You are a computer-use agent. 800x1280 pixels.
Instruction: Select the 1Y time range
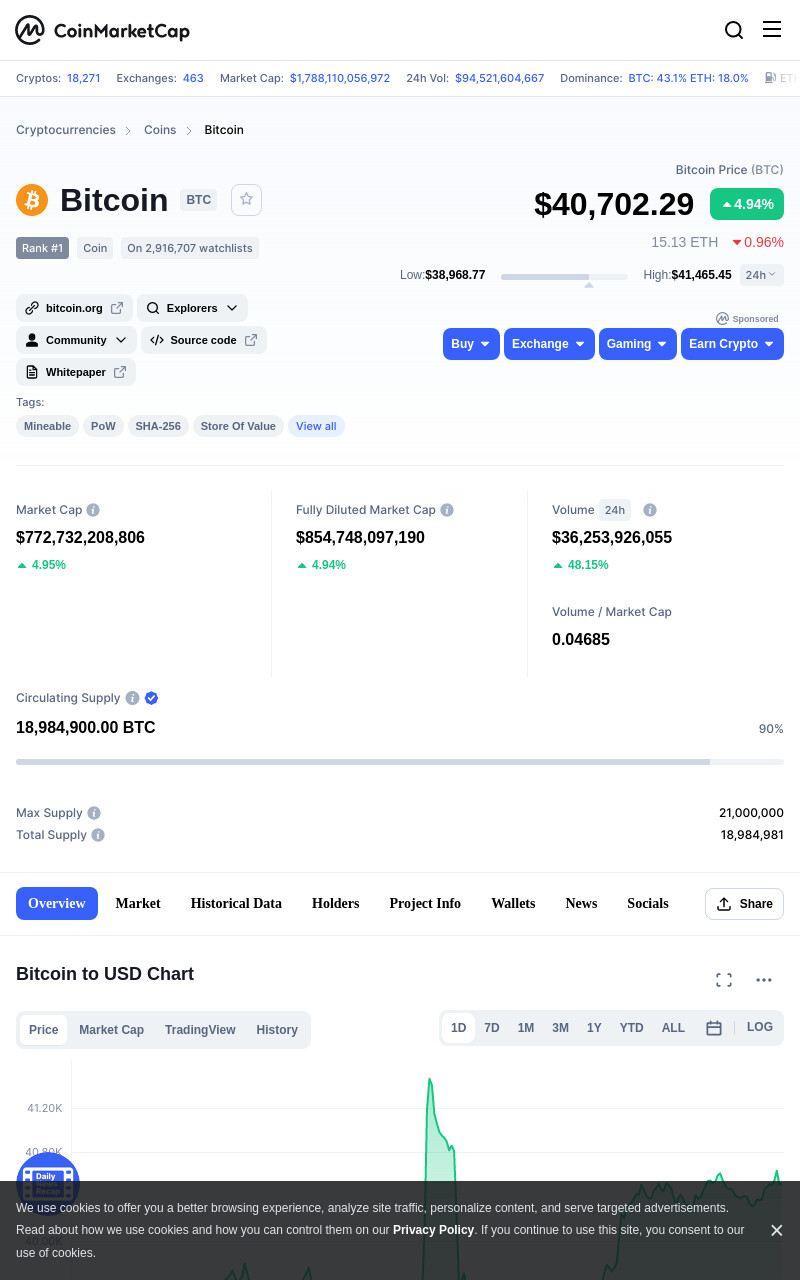pyautogui.click(x=594, y=1028)
